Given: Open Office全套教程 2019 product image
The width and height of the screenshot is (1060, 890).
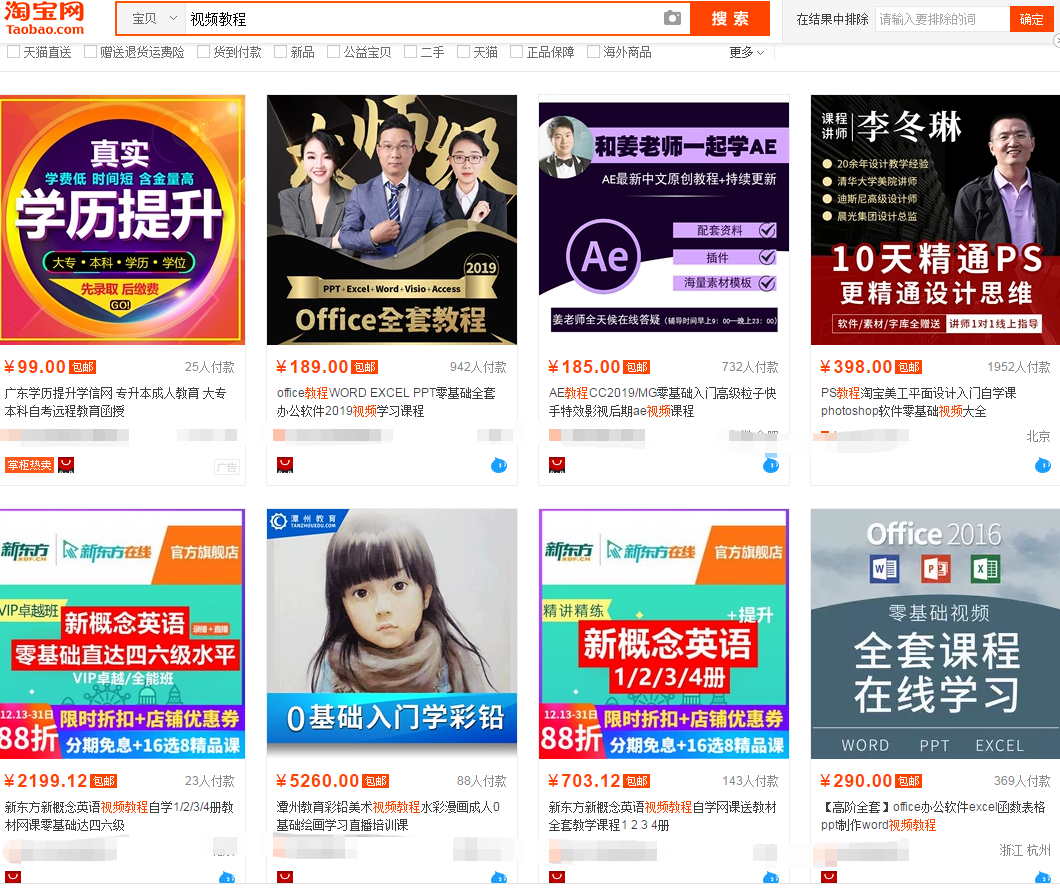Looking at the screenshot, I should tap(392, 220).
